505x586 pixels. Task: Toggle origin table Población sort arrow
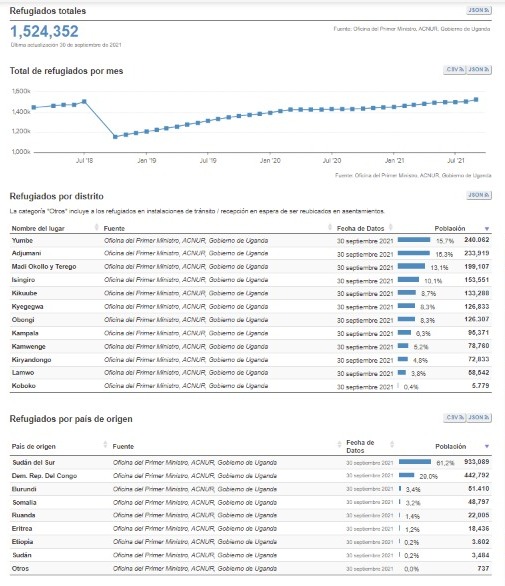[487, 446]
